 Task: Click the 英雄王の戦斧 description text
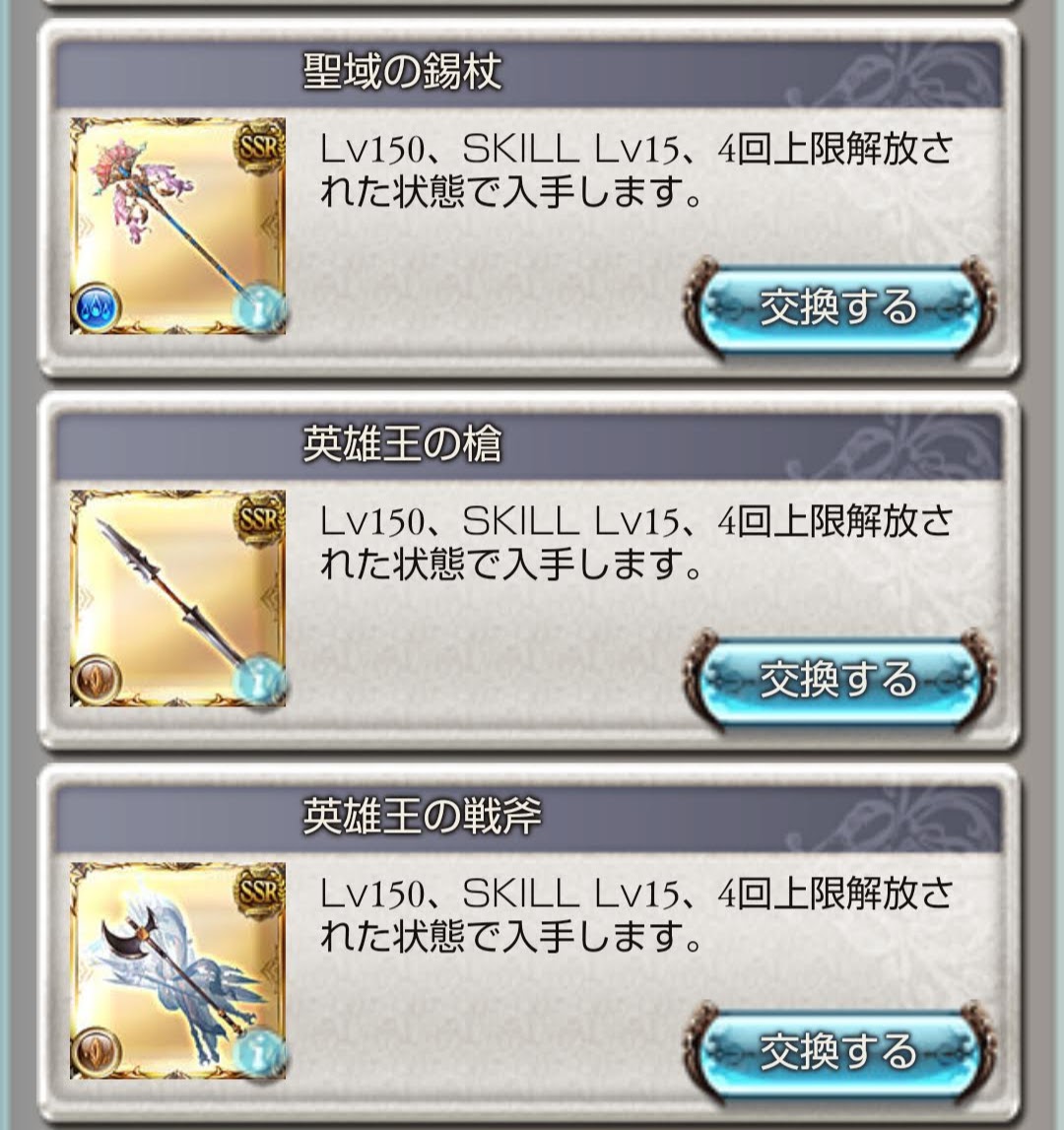[636, 914]
